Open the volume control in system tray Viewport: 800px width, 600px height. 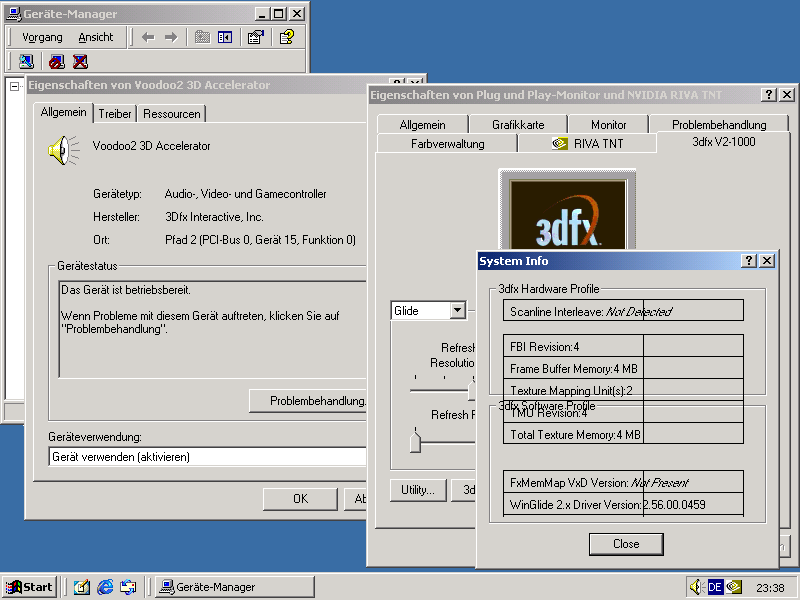coord(694,587)
